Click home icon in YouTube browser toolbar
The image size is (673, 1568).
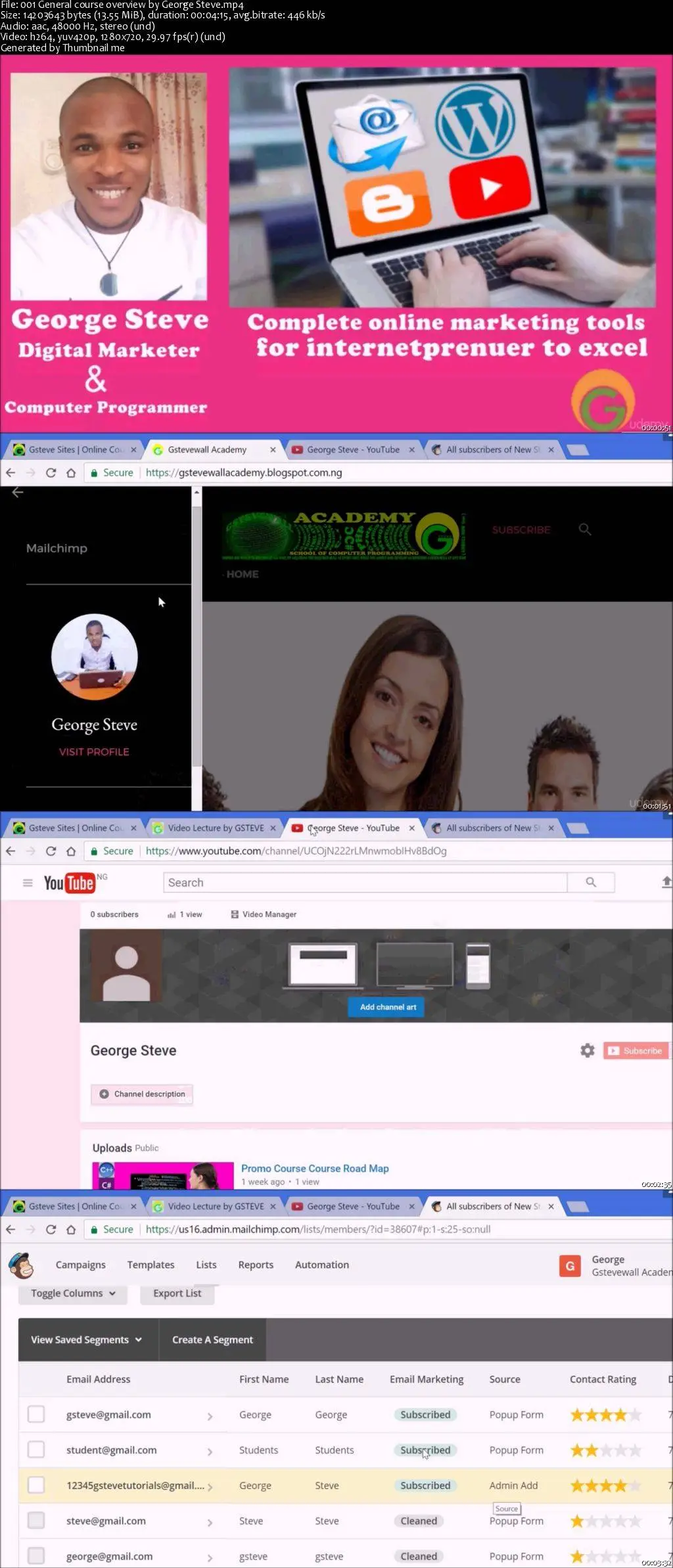point(71,851)
